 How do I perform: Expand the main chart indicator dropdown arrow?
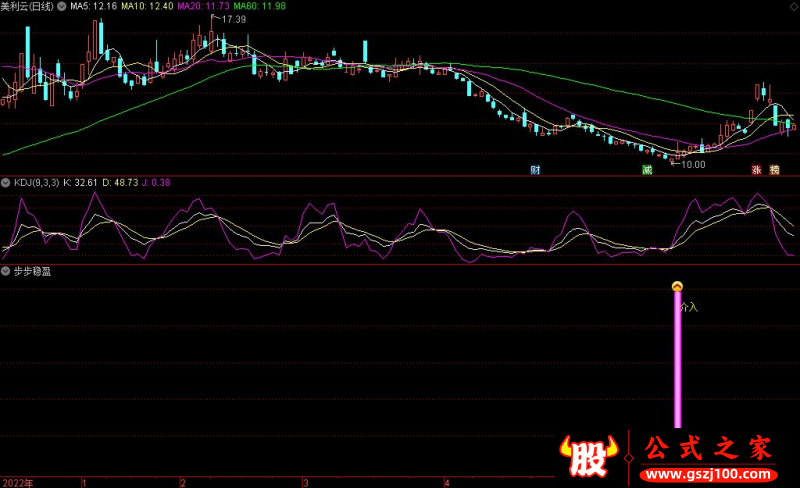pos(62,6)
